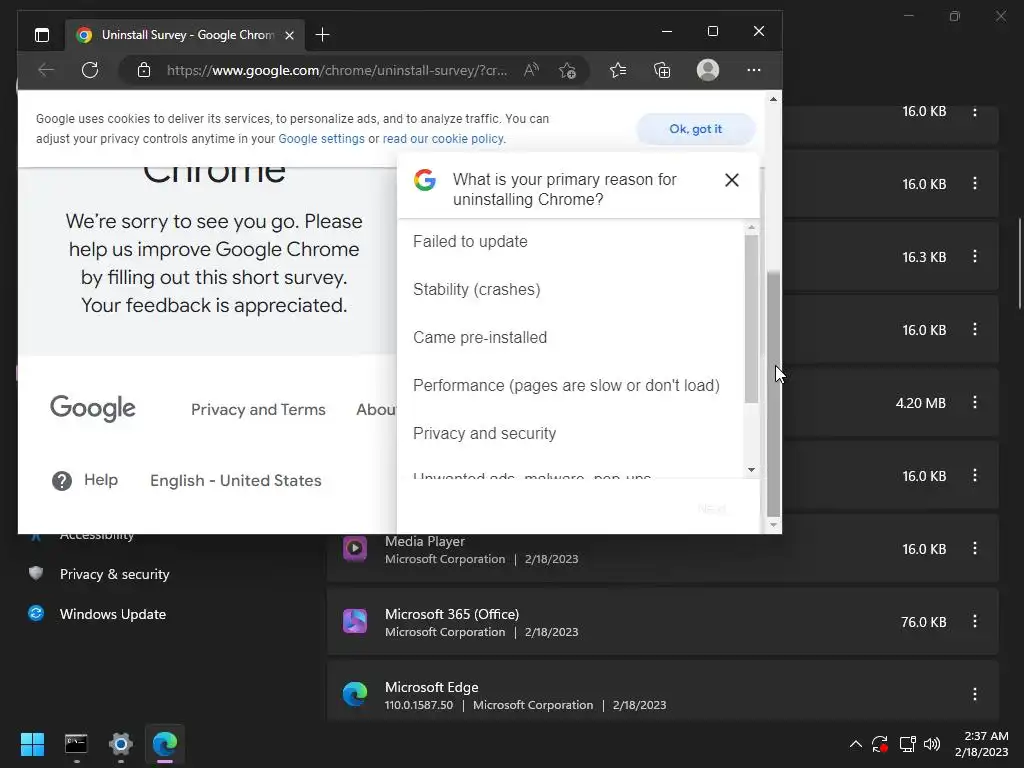Open the clock and date 2:37 AM
Screen dimensions: 1024x768
pyautogui.click(x=982, y=744)
